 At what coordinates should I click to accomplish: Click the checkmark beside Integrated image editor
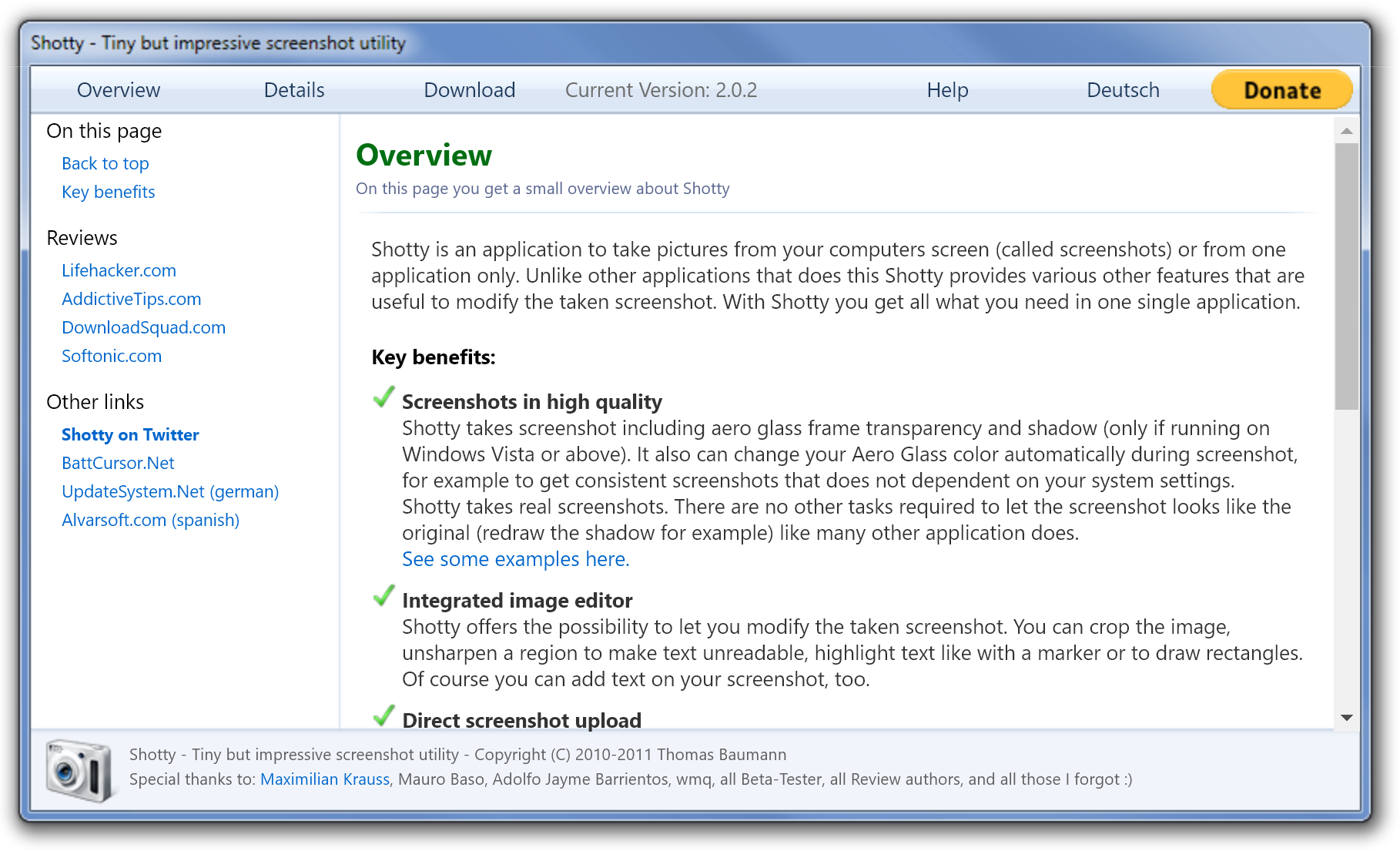383,596
